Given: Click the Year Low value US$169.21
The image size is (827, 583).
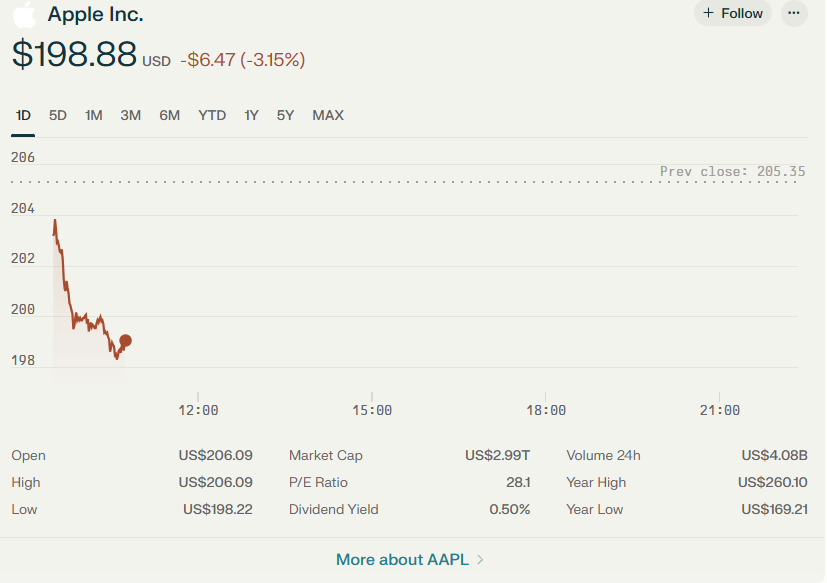Looking at the screenshot, I should [774, 509].
